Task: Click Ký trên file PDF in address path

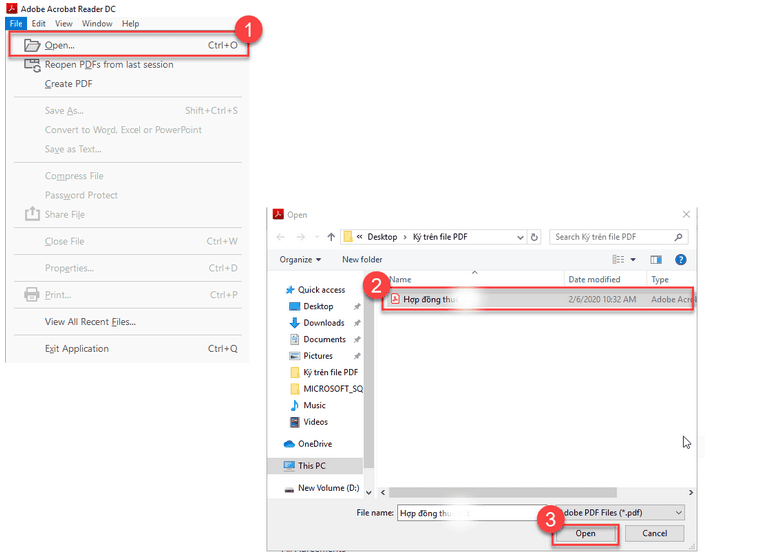Action: pyautogui.click(x=440, y=237)
